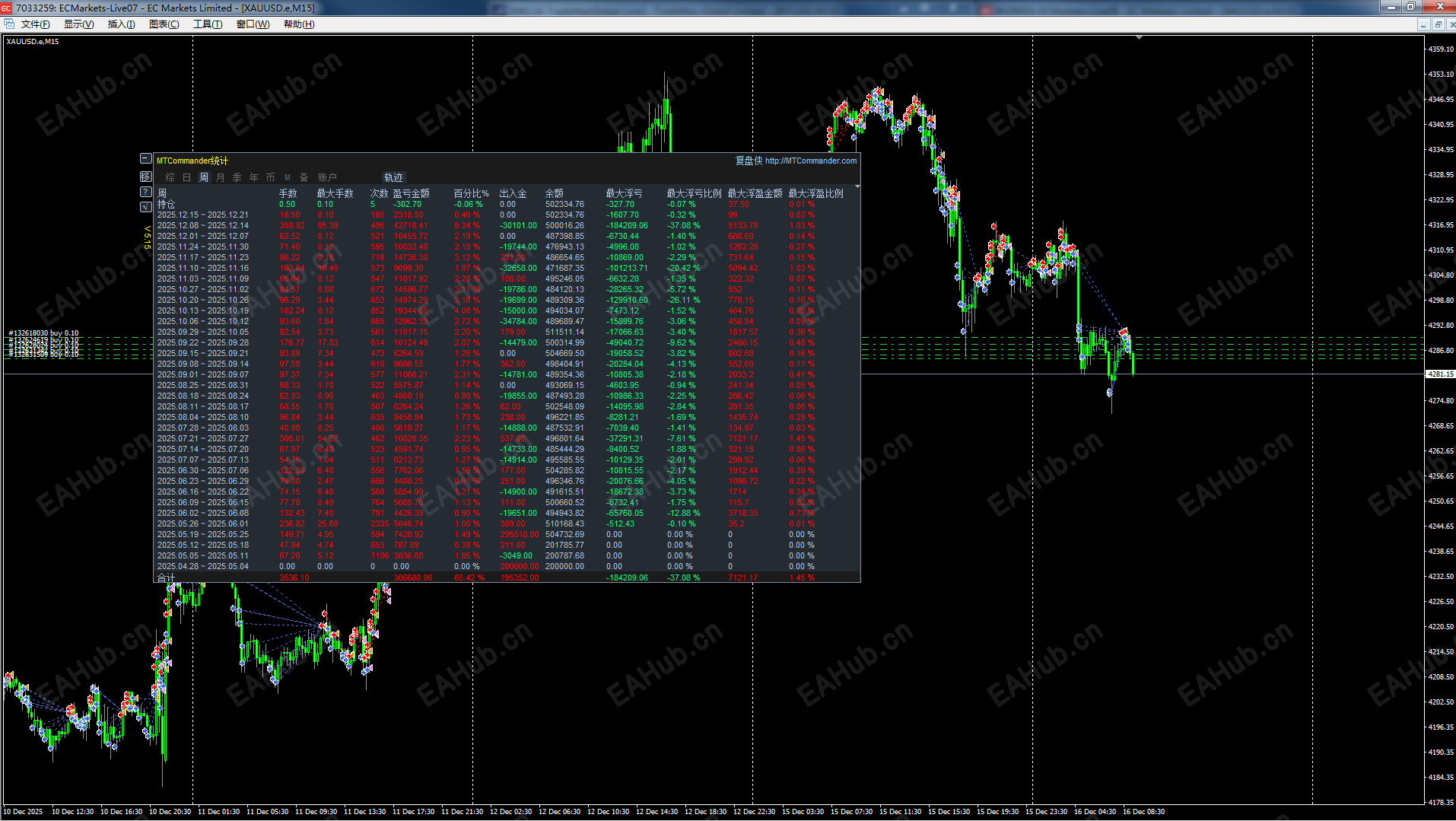Restore the inner chart window
Screen dimensions: 1456x821
[1438, 24]
